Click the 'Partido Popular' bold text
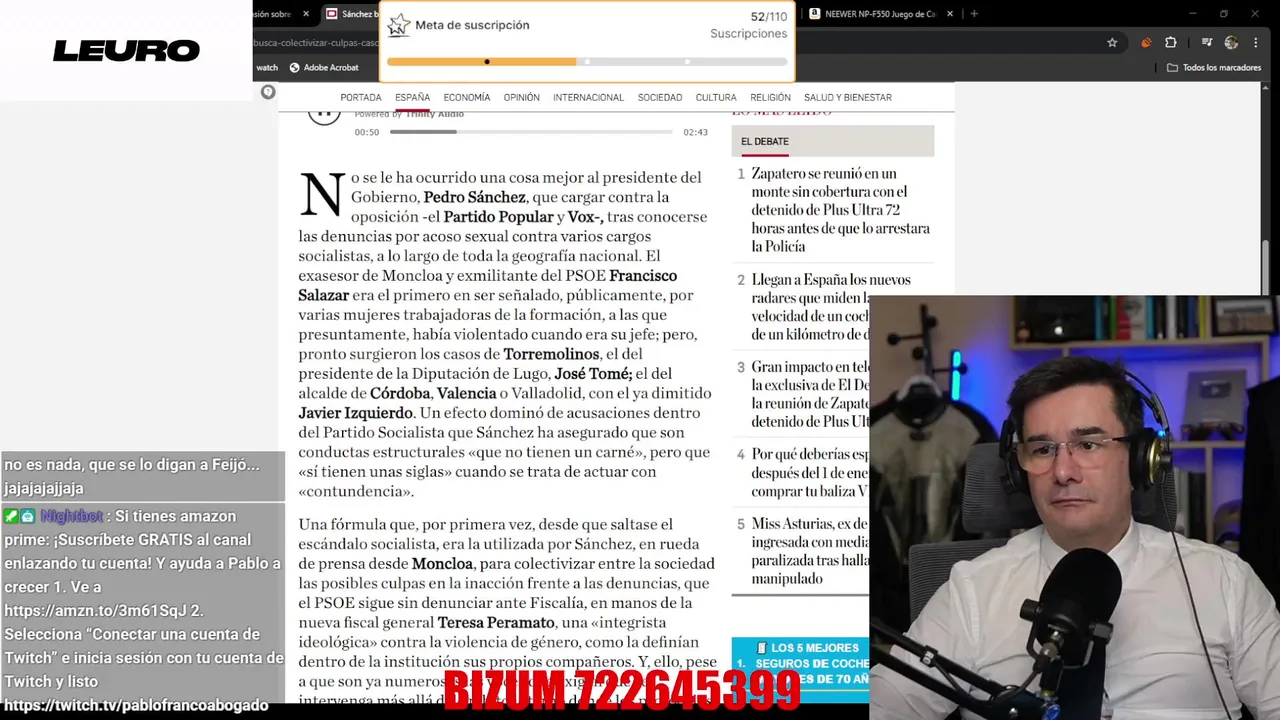 coord(498,217)
